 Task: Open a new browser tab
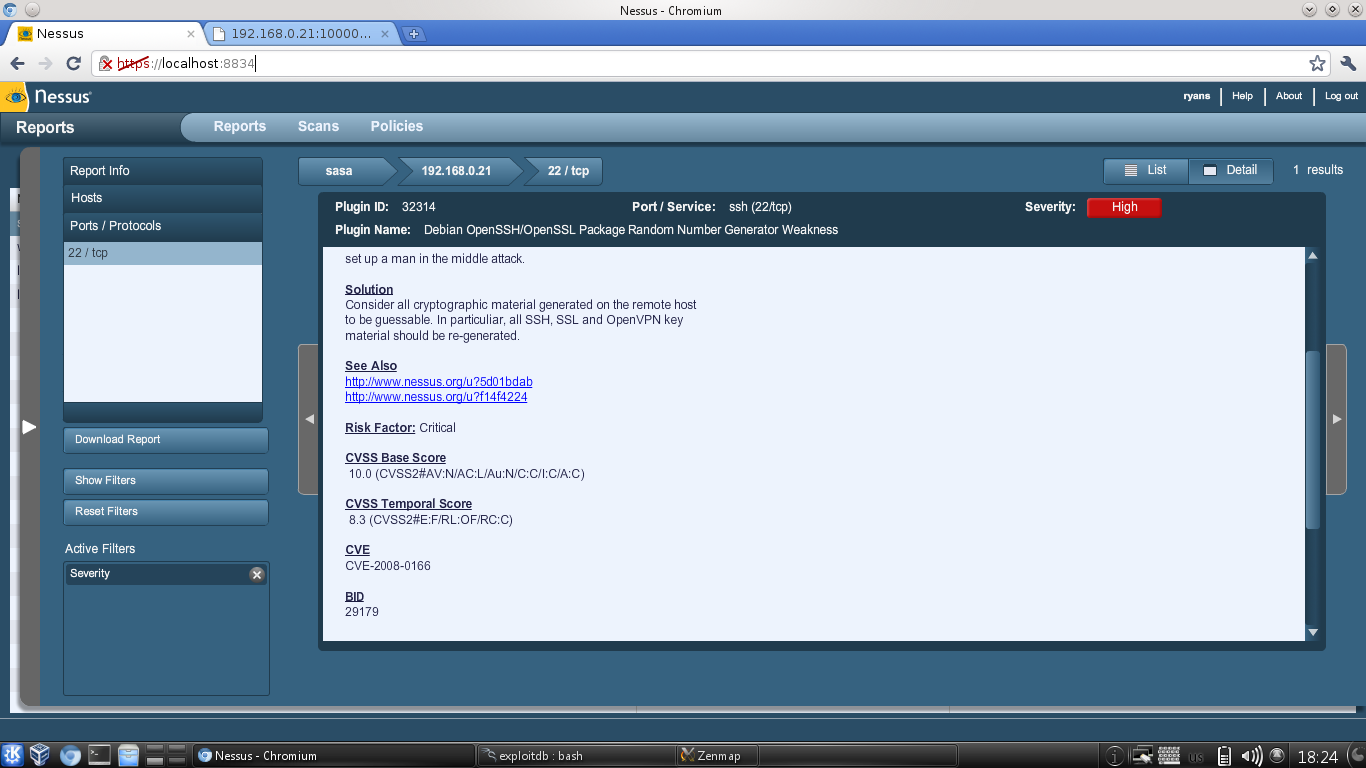[x=413, y=34]
